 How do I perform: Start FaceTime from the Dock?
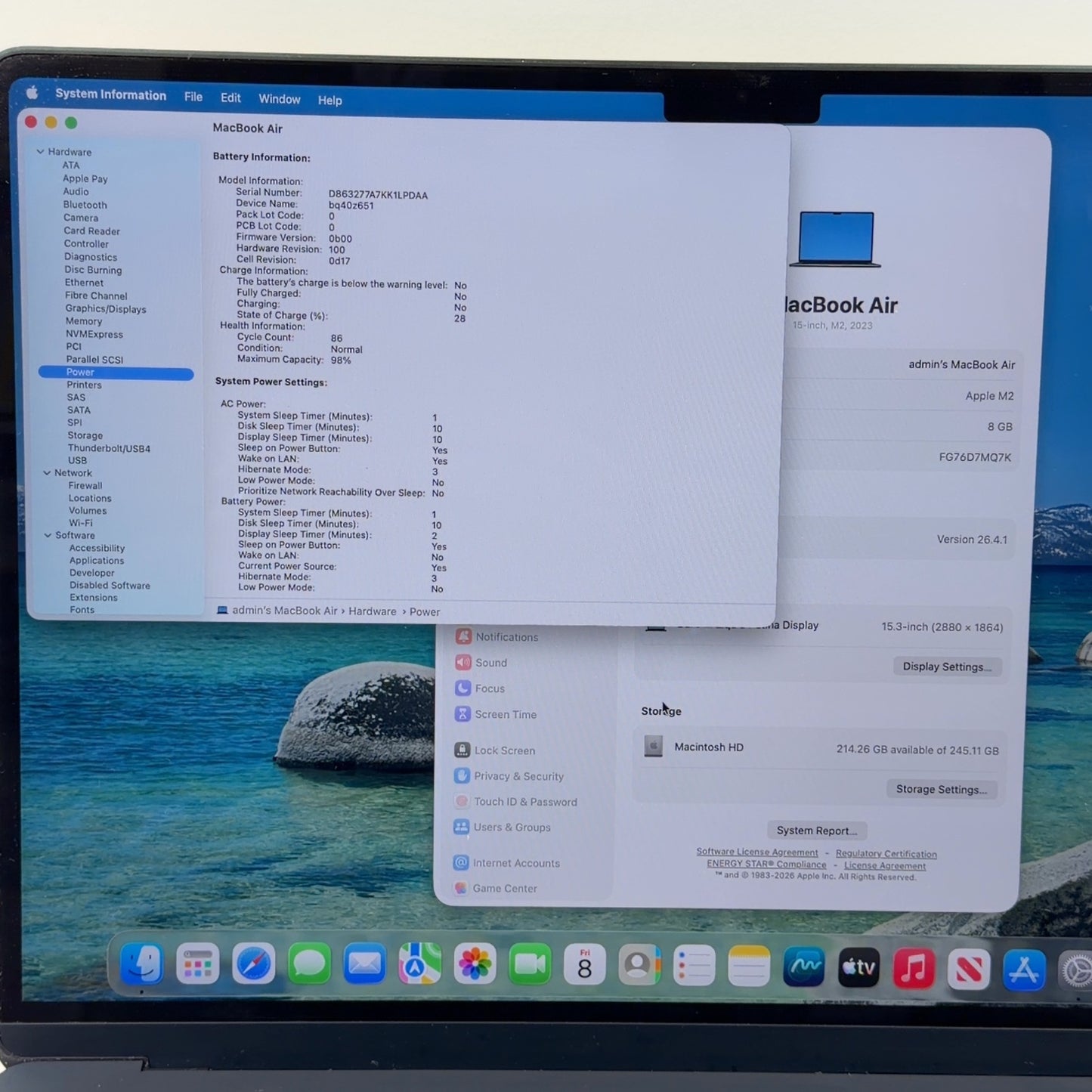tap(531, 965)
